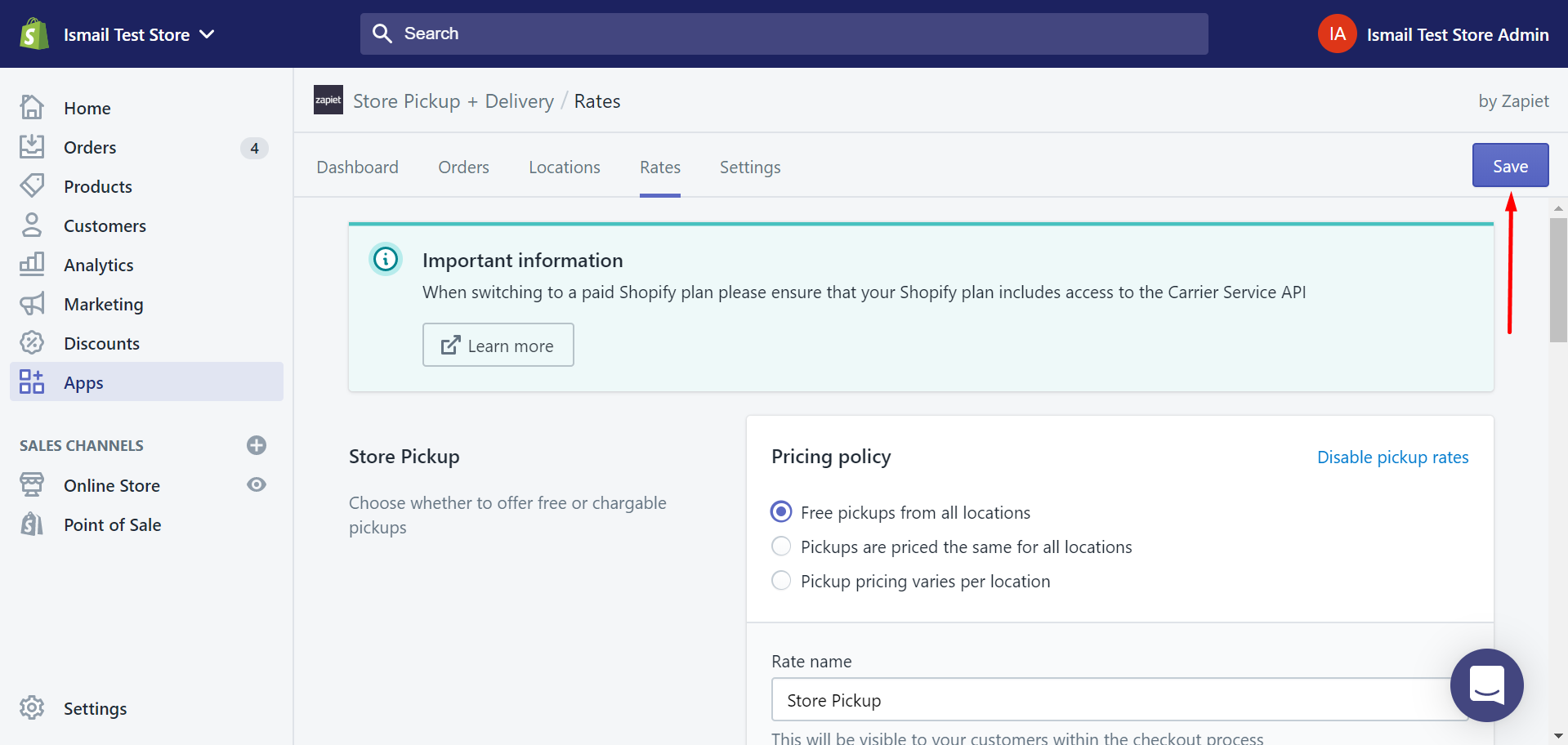
Task: Click the Apps grid icon
Action: pyautogui.click(x=32, y=381)
